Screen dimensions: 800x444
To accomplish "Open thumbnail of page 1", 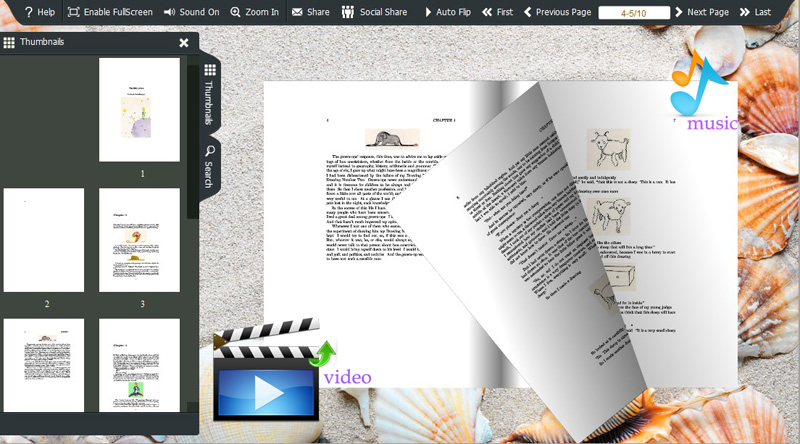I will [x=139, y=110].
